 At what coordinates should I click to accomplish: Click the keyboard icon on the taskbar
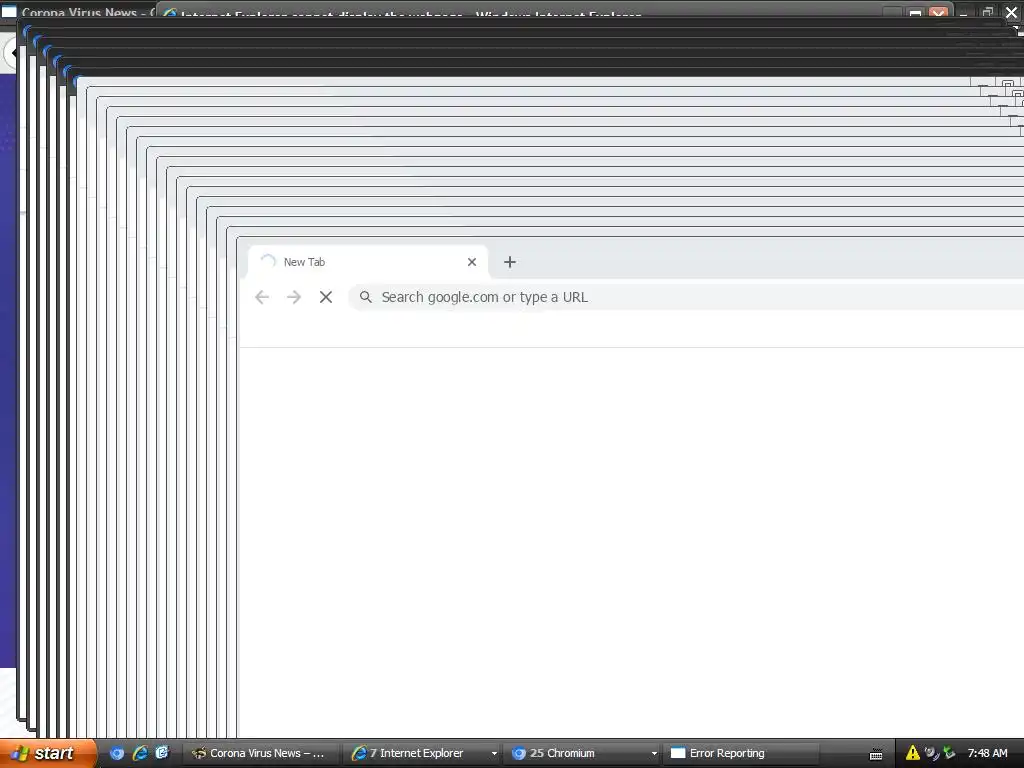pos(876,754)
